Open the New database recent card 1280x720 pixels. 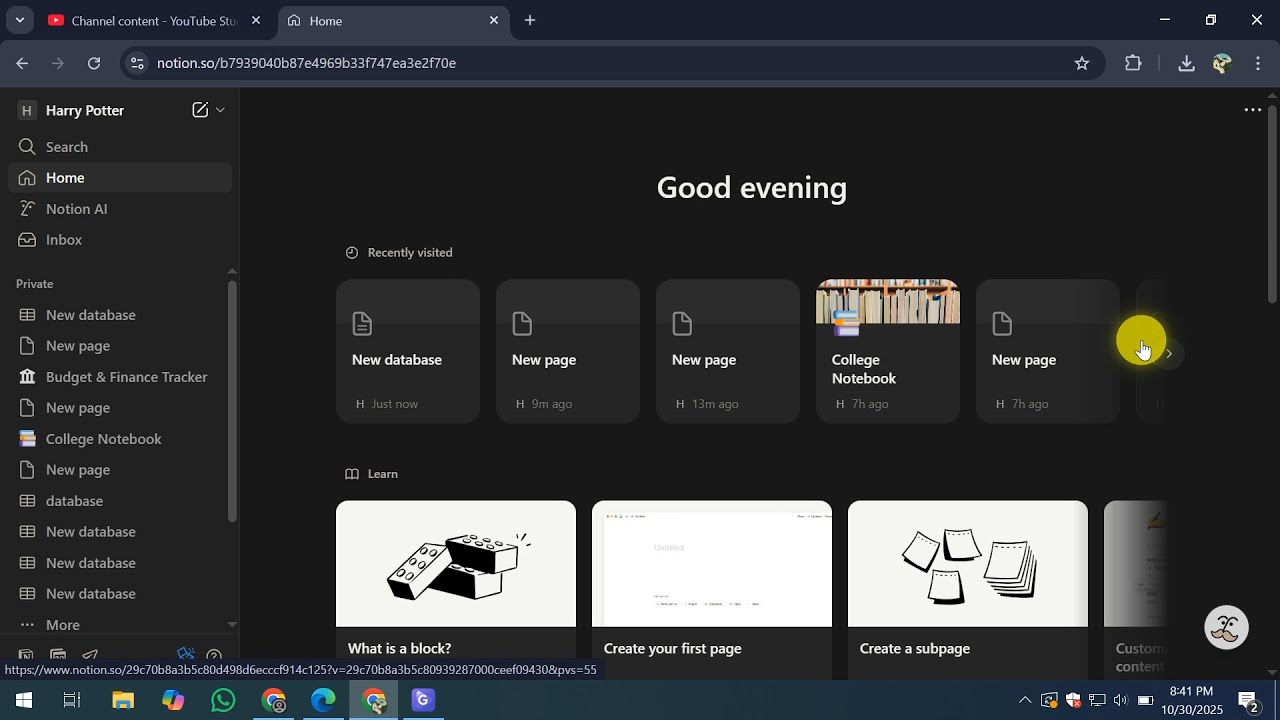(408, 351)
